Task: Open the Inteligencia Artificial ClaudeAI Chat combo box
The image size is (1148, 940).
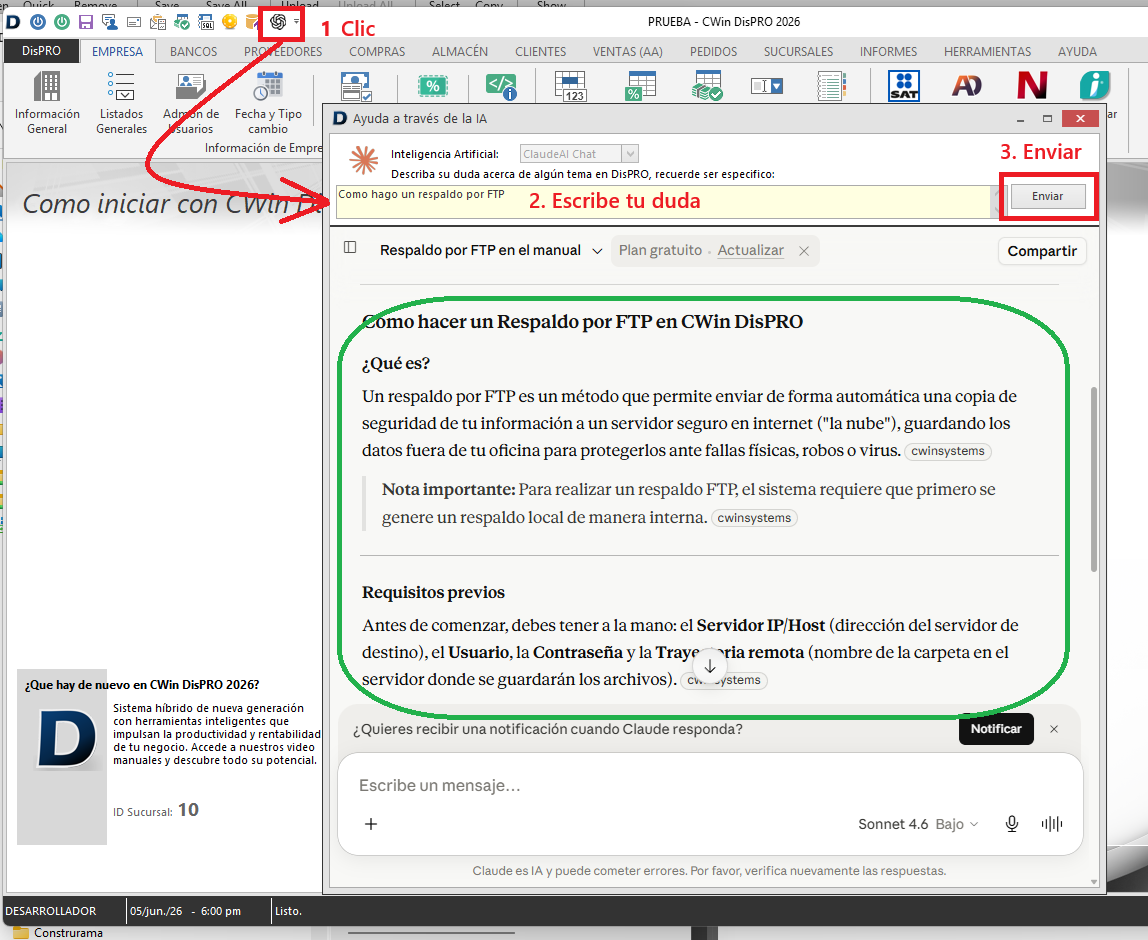Action: (x=579, y=154)
